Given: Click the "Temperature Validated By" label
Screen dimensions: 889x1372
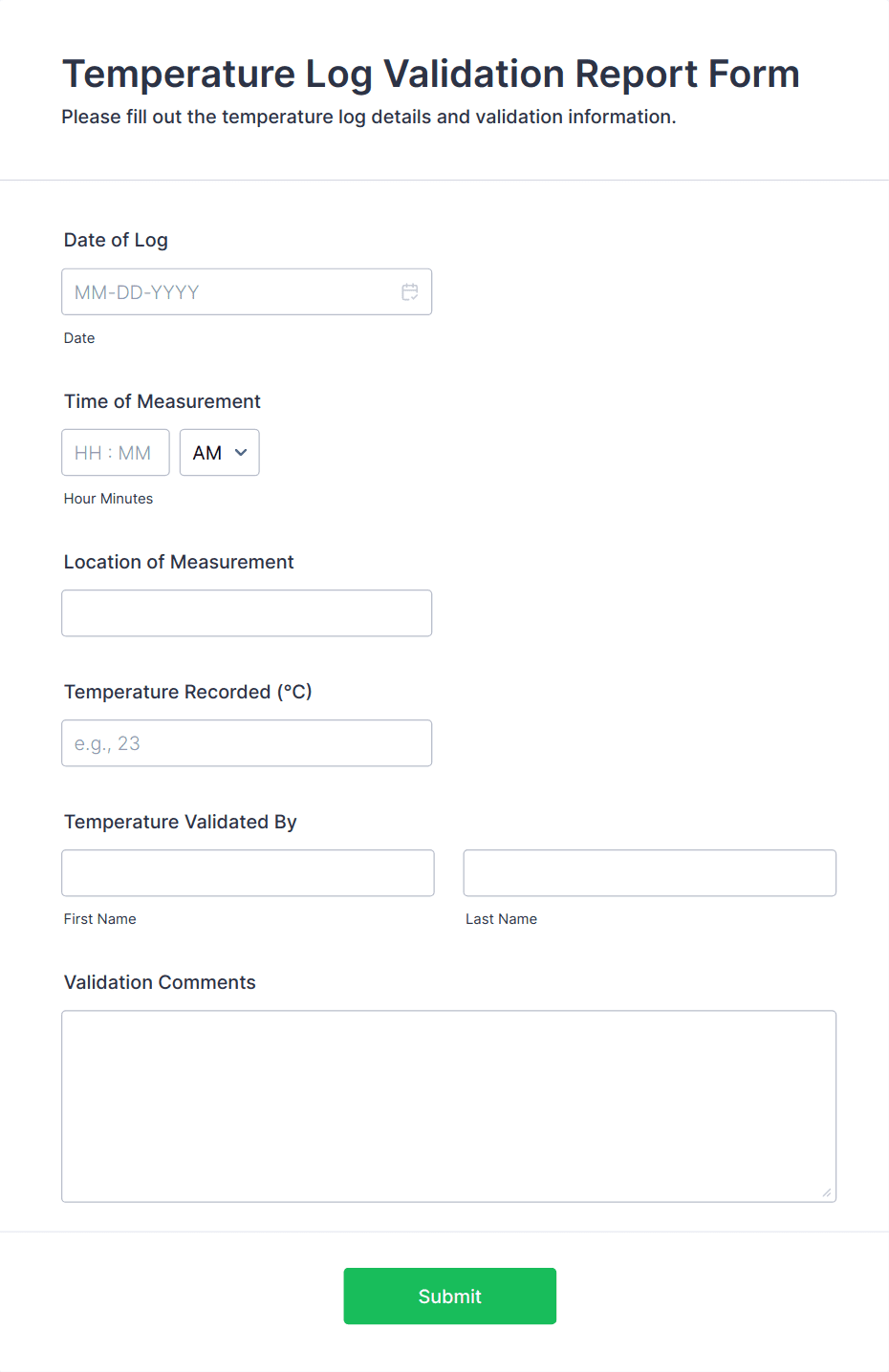Looking at the screenshot, I should 181,822.
